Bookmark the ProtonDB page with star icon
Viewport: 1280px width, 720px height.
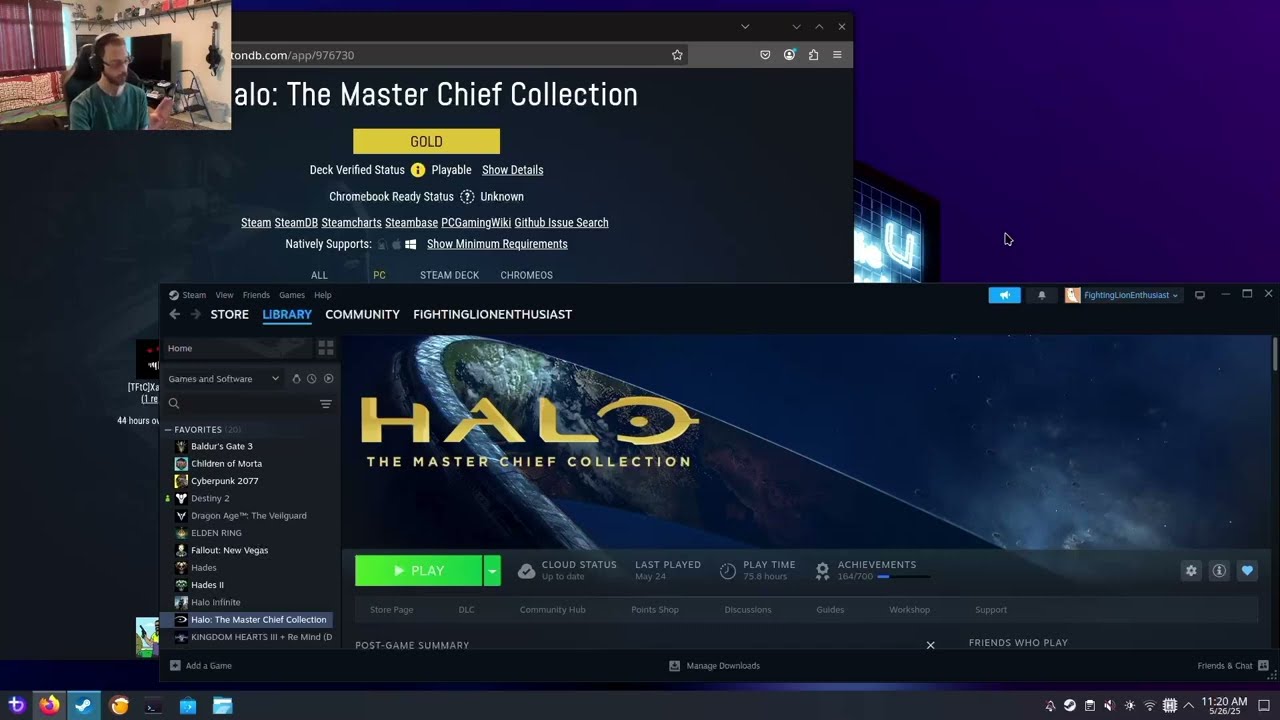[677, 55]
